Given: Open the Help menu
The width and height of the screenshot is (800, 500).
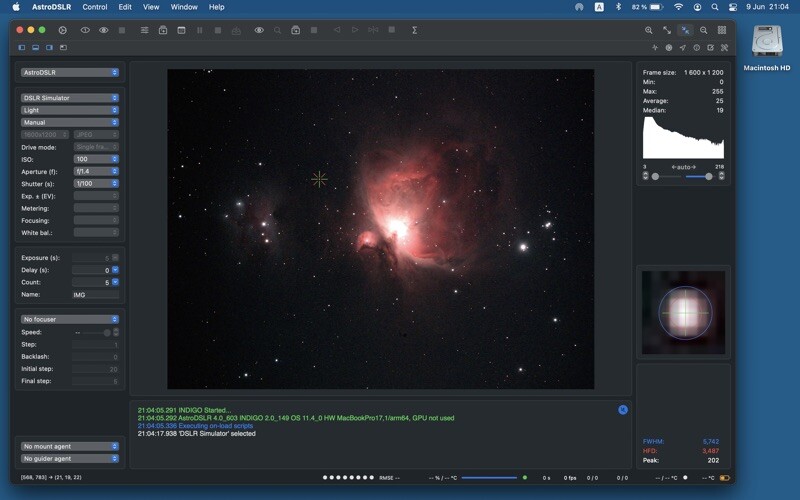Looking at the screenshot, I should coord(217,7).
